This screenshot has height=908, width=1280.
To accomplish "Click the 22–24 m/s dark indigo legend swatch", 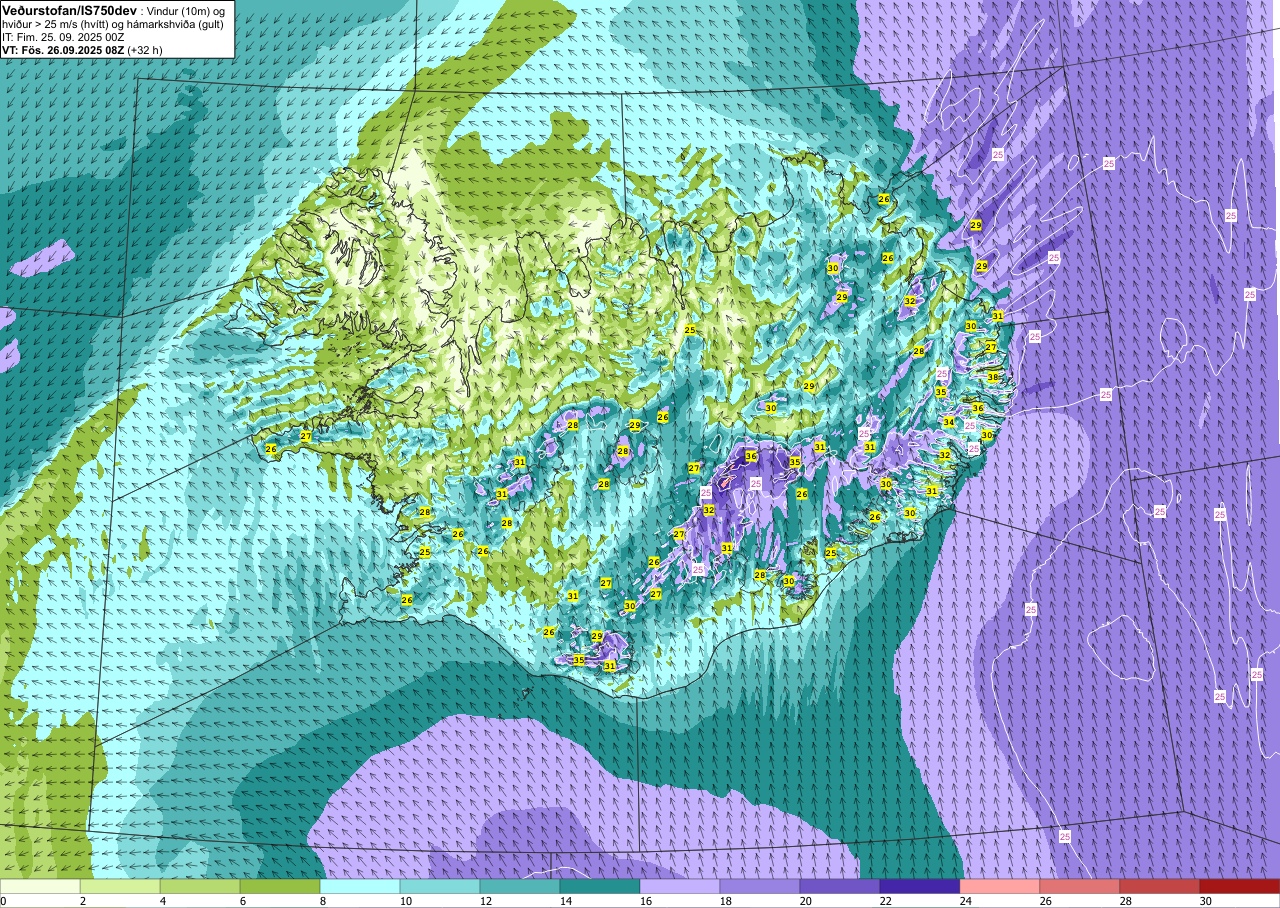I will click(x=920, y=886).
